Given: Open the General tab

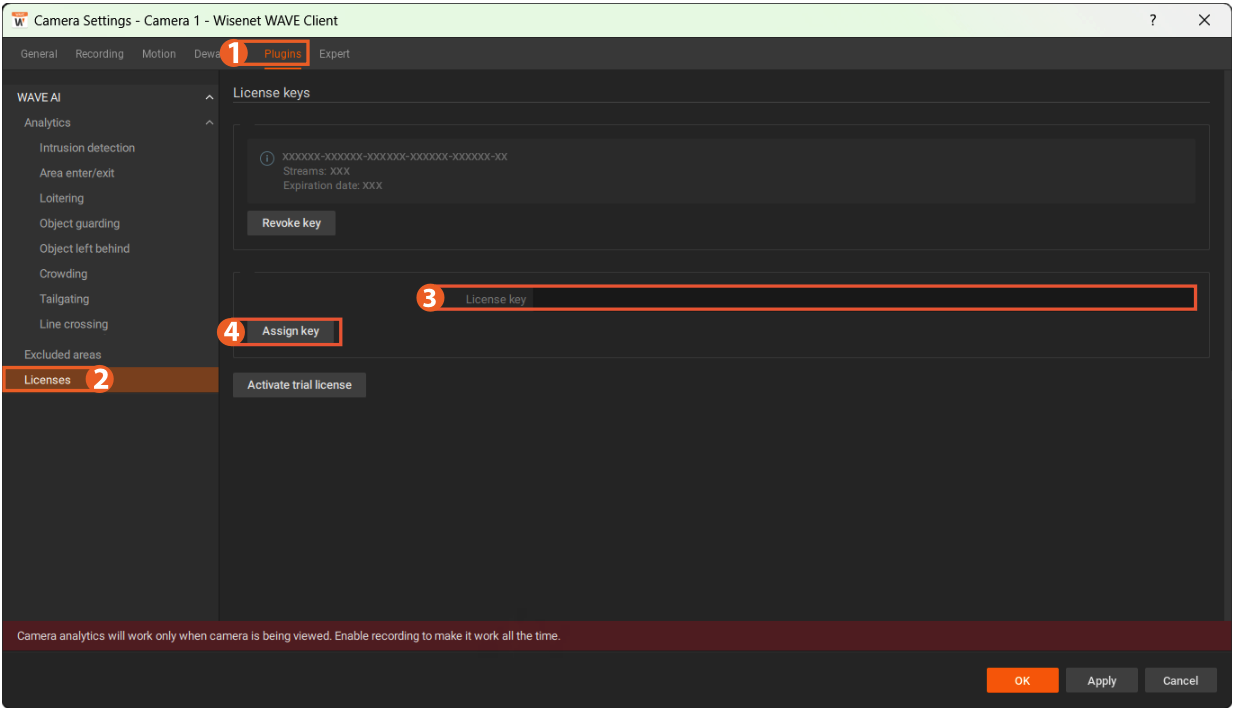Looking at the screenshot, I should click(x=39, y=54).
